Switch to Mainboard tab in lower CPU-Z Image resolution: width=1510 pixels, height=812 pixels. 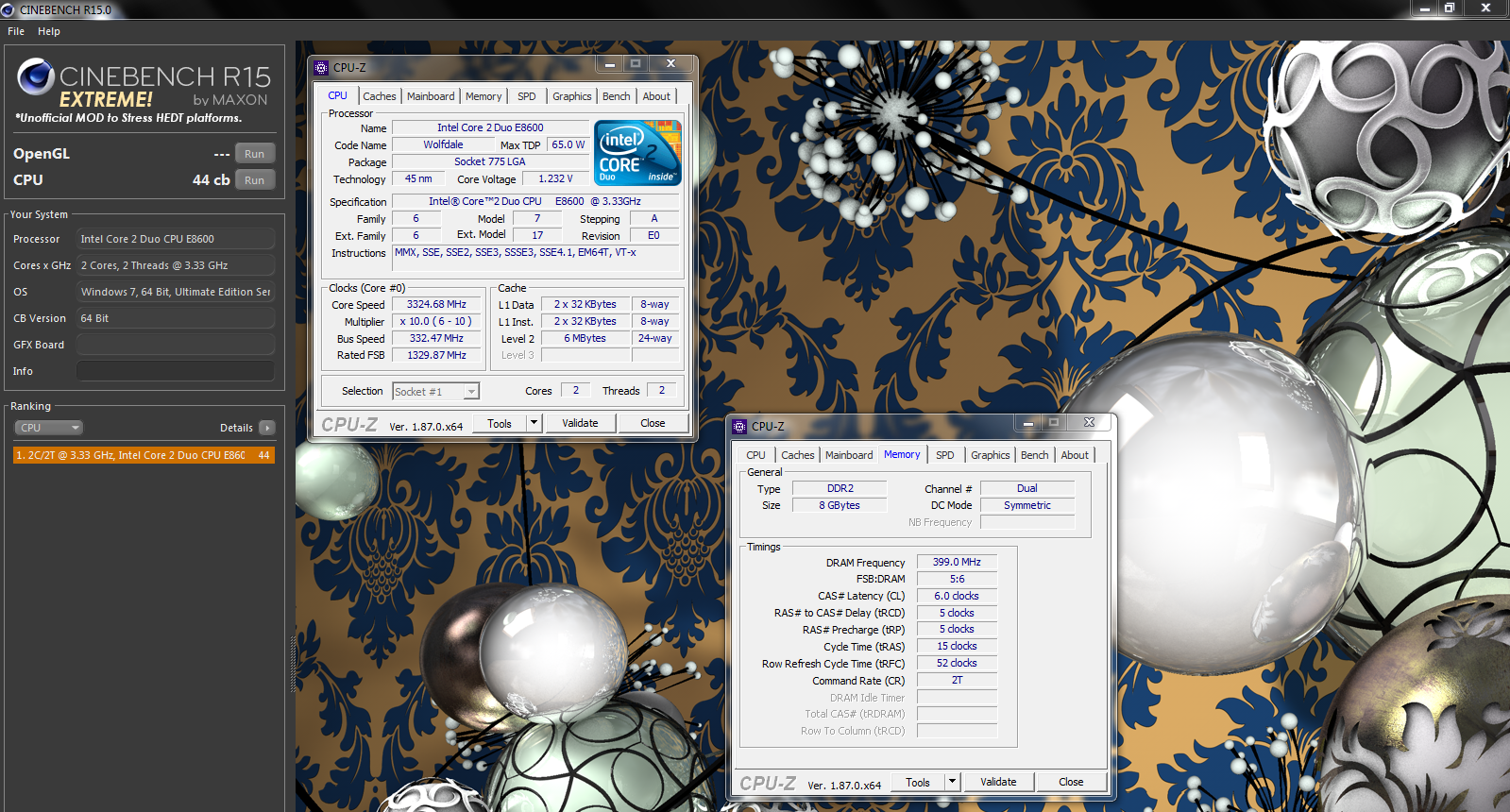(x=849, y=455)
